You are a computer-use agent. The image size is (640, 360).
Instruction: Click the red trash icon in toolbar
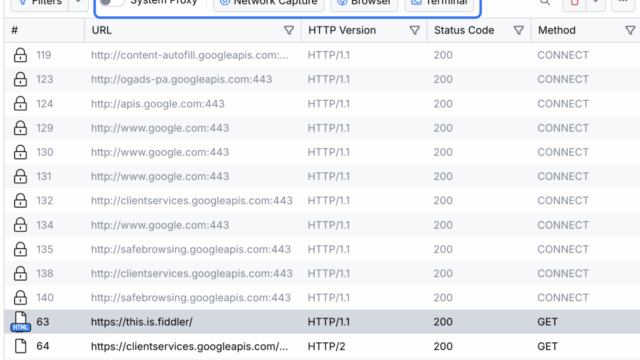pos(574,2)
